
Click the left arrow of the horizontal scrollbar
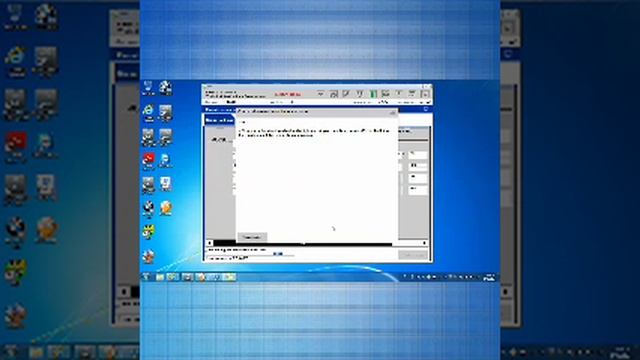click(210, 243)
